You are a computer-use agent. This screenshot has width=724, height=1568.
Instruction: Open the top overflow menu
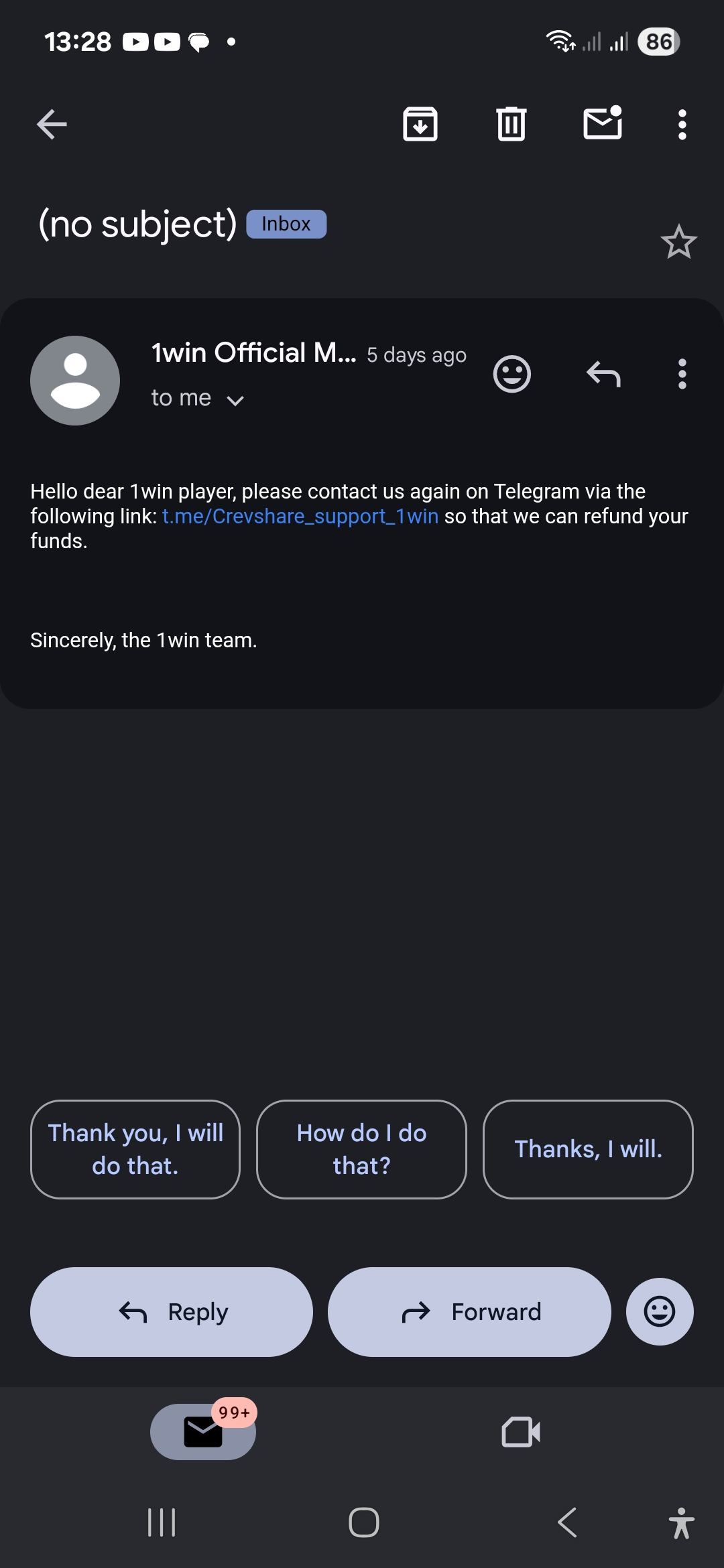(682, 125)
